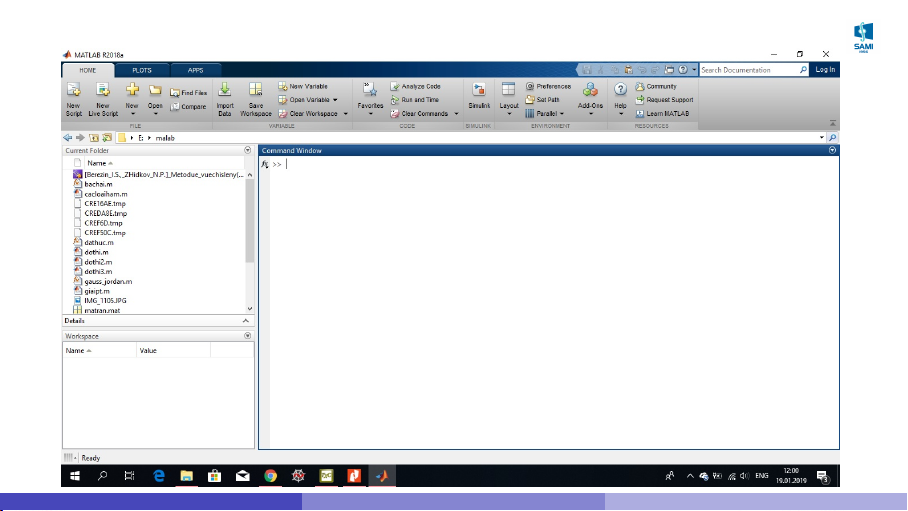This screenshot has height=511, width=908.
Task: Click Import Data
Action: [x=225, y=98]
